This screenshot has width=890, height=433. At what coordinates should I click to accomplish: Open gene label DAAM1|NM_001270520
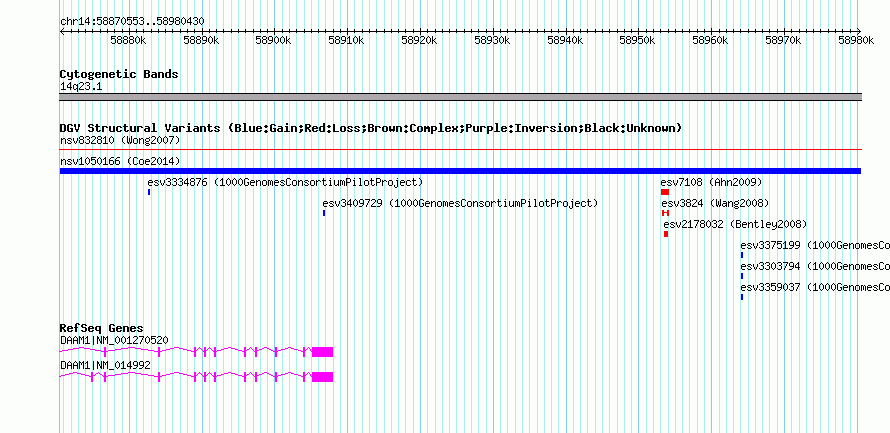(x=114, y=340)
